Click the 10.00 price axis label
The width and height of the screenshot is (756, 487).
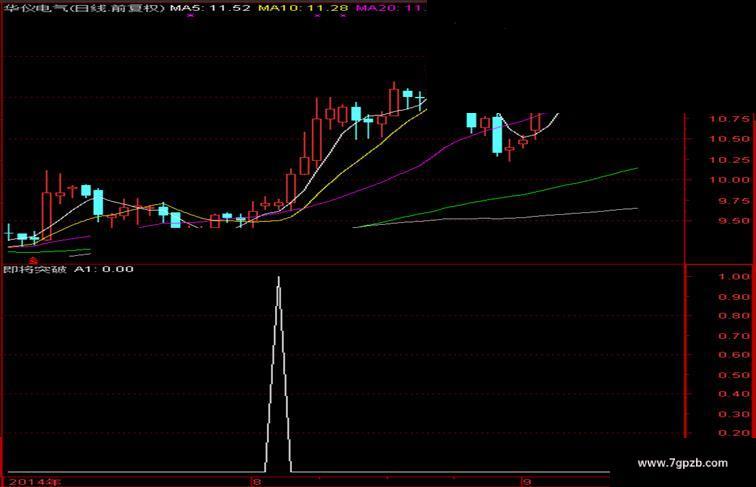(729, 180)
